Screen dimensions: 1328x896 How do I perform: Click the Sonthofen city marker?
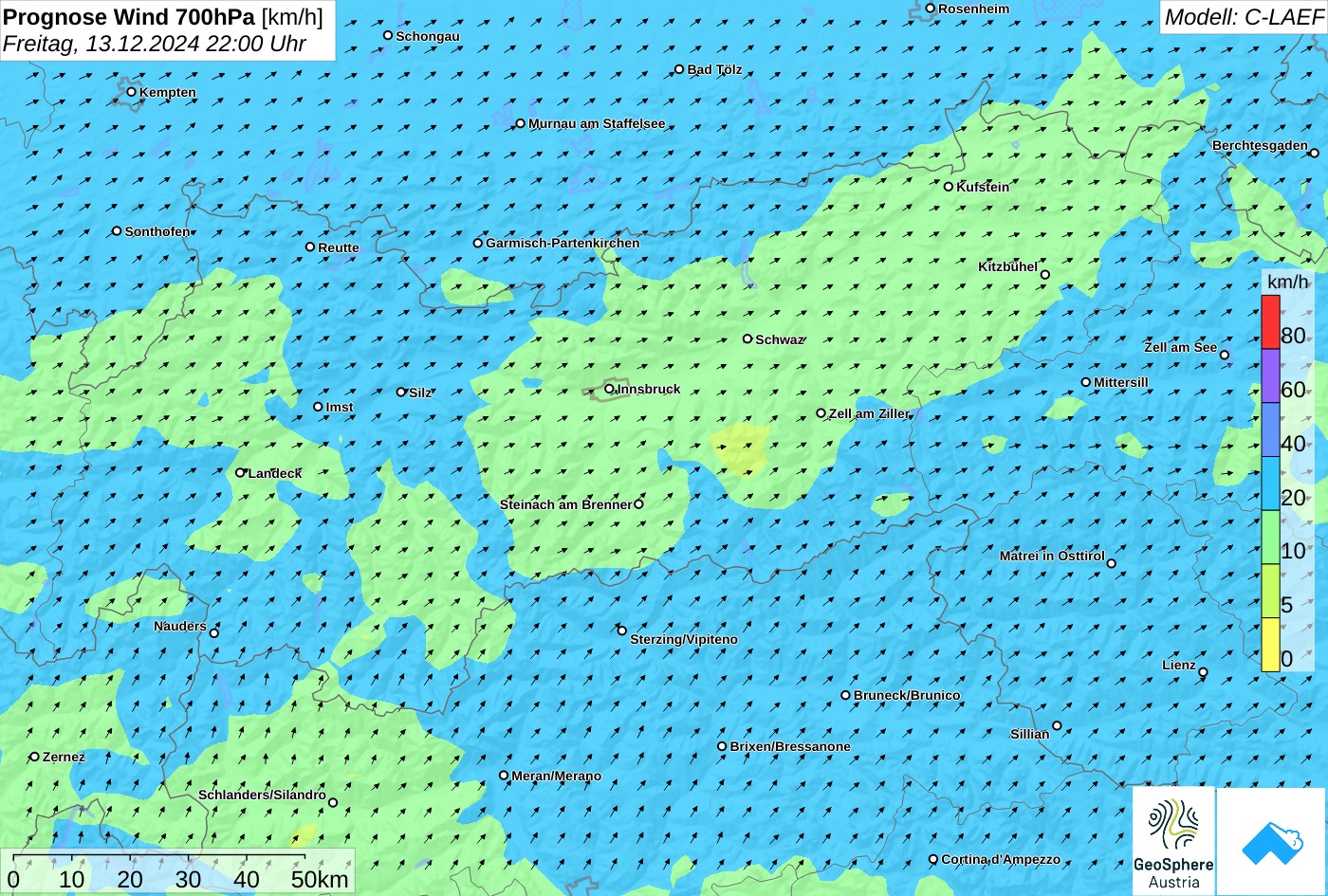click(117, 230)
